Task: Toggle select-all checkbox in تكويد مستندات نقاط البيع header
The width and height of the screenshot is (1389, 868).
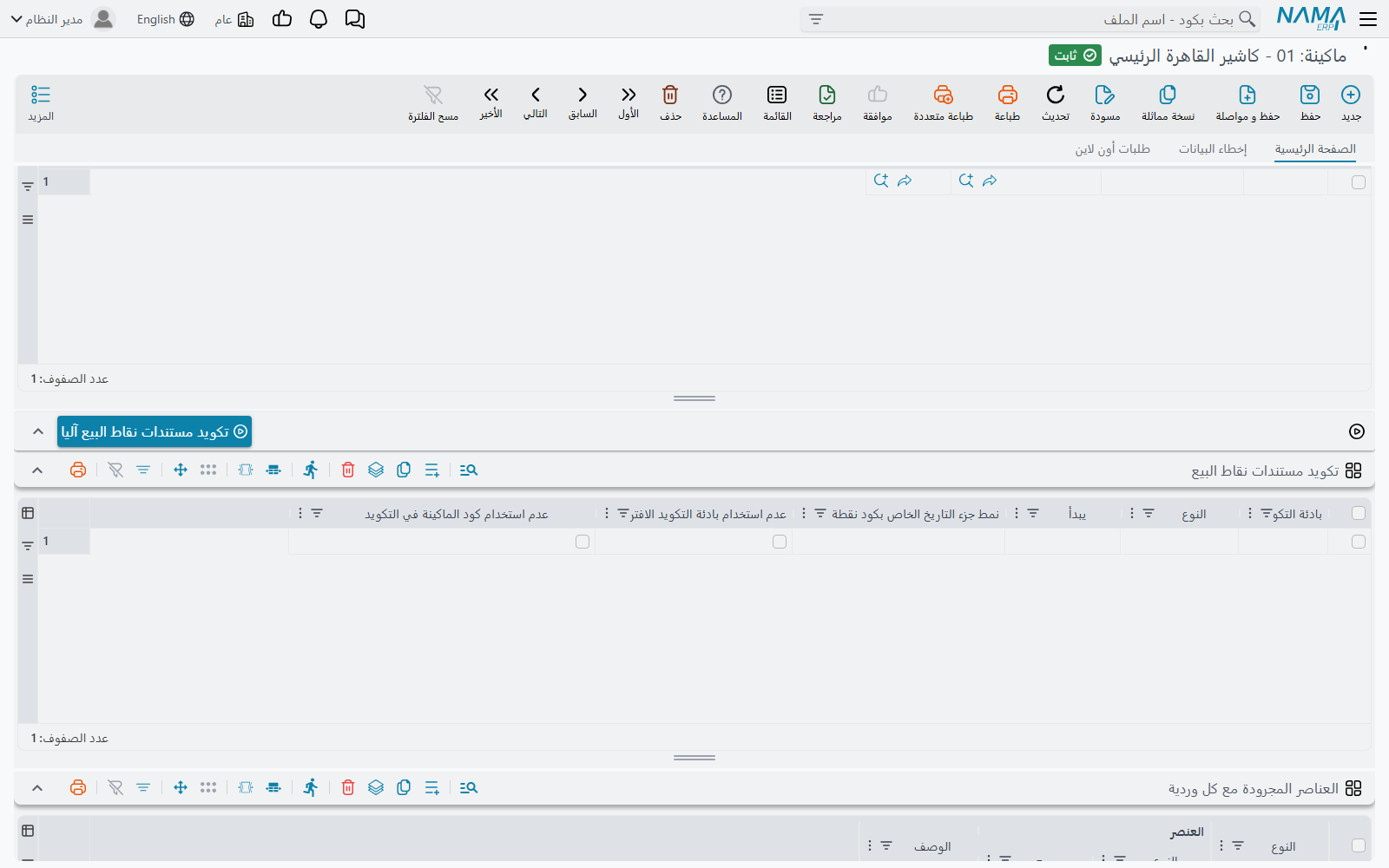Action: click(x=1359, y=514)
